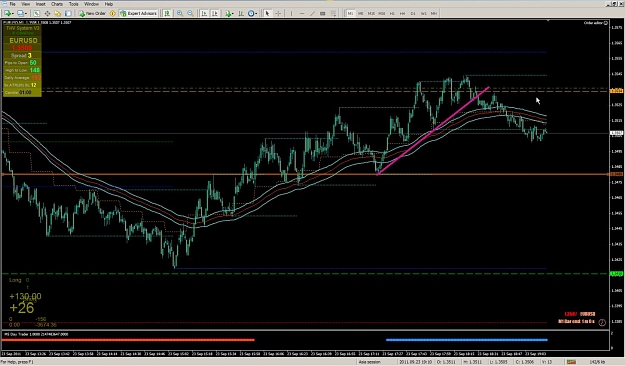Switch chart to M30 timeframe
625x366 pixels.
click(x=381, y=14)
